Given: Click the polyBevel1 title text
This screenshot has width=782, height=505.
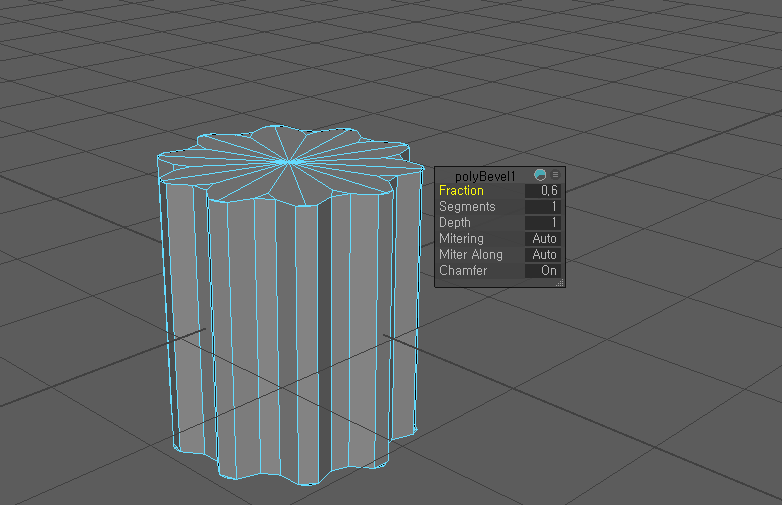Looking at the screenshot, I should click(485, 176).
